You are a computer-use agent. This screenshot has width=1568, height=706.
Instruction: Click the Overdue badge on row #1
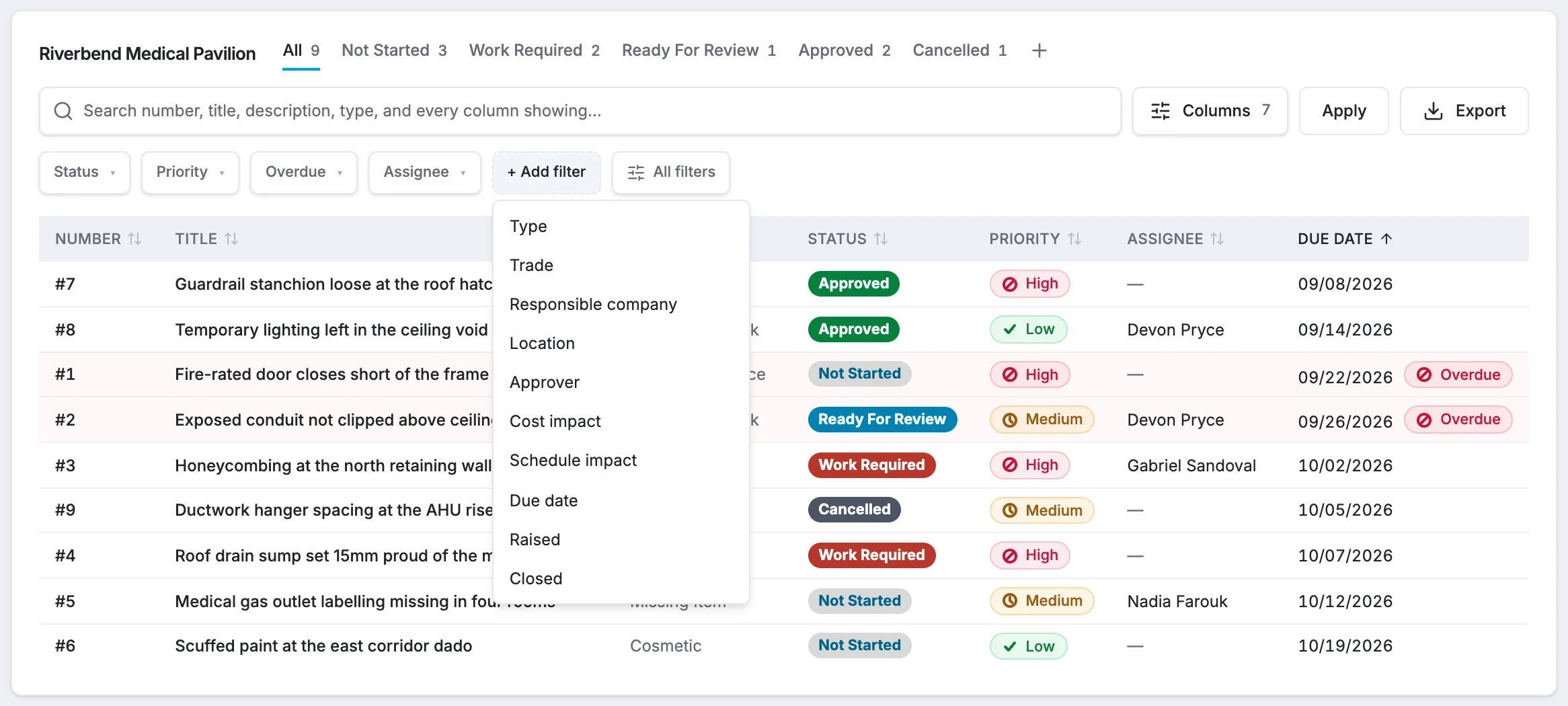tap(1458, 375)
